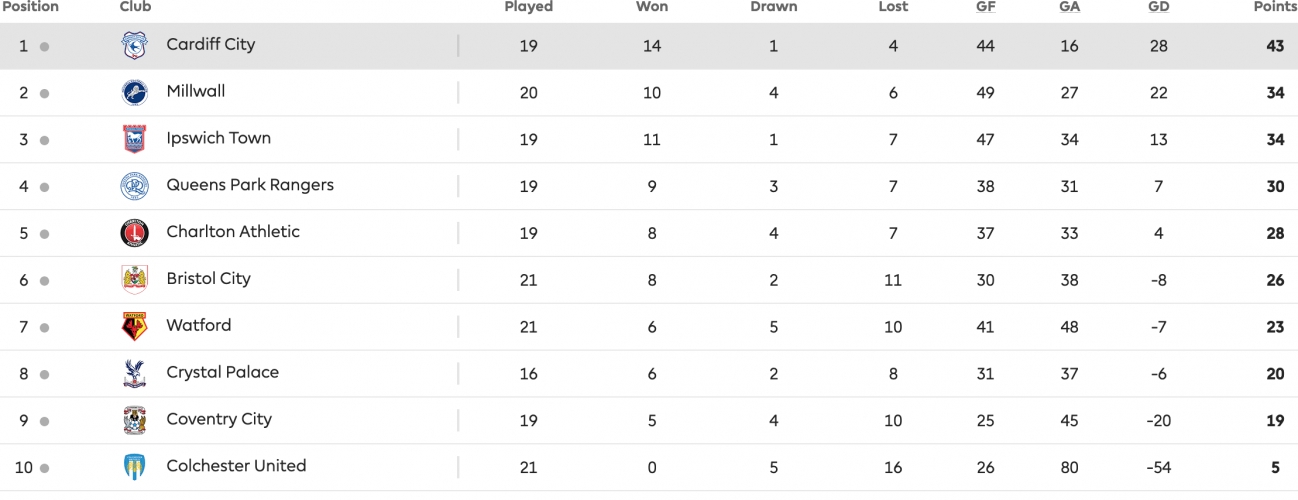Viewport: 1298px width, 500px height.
Task: Click the Millwall club badge
Action: click(x=134, y=93)
